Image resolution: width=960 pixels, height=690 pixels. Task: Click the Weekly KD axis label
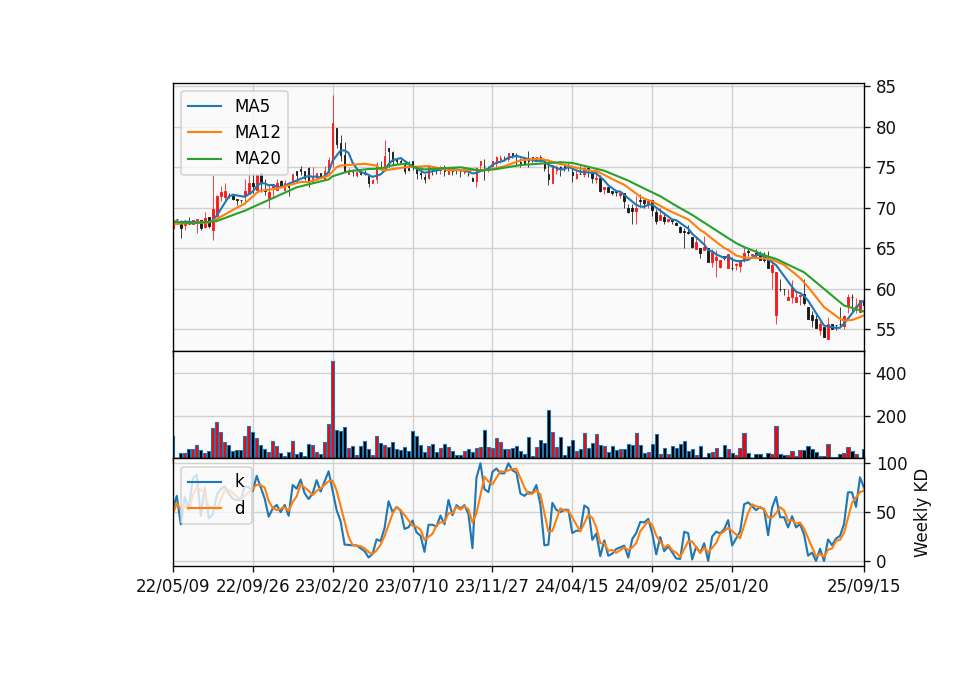[921, 513]
